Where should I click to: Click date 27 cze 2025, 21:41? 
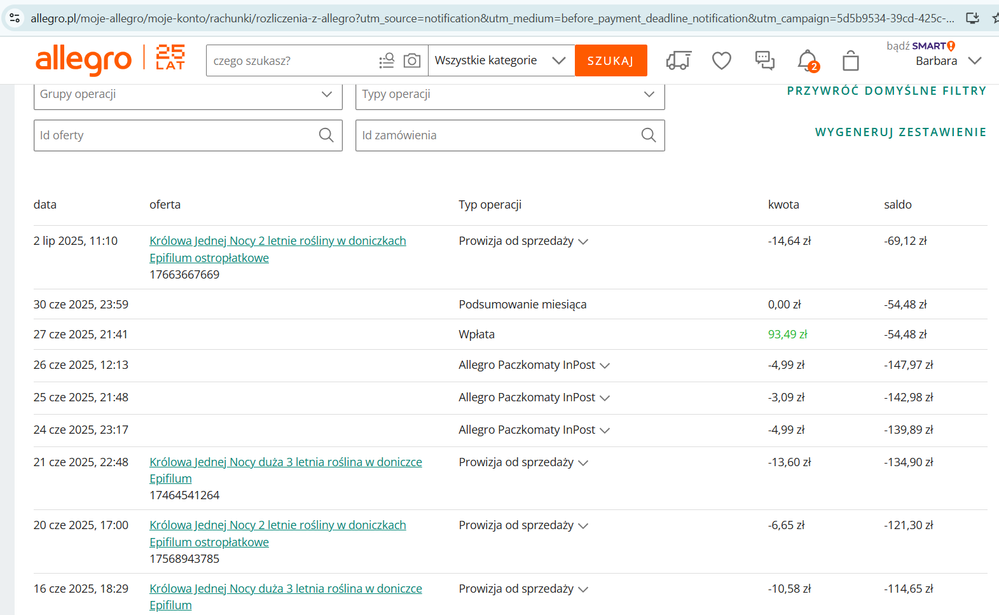click(x=80, y=335)
